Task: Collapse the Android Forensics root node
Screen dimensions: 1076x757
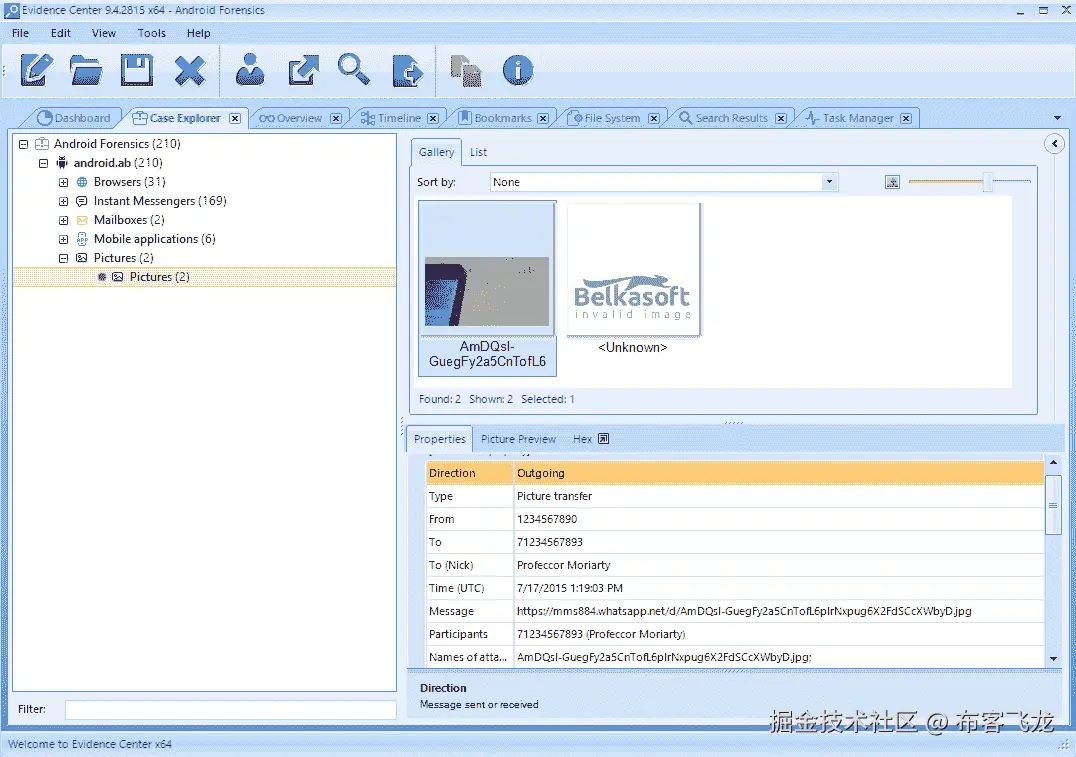Action: (23, 144)
